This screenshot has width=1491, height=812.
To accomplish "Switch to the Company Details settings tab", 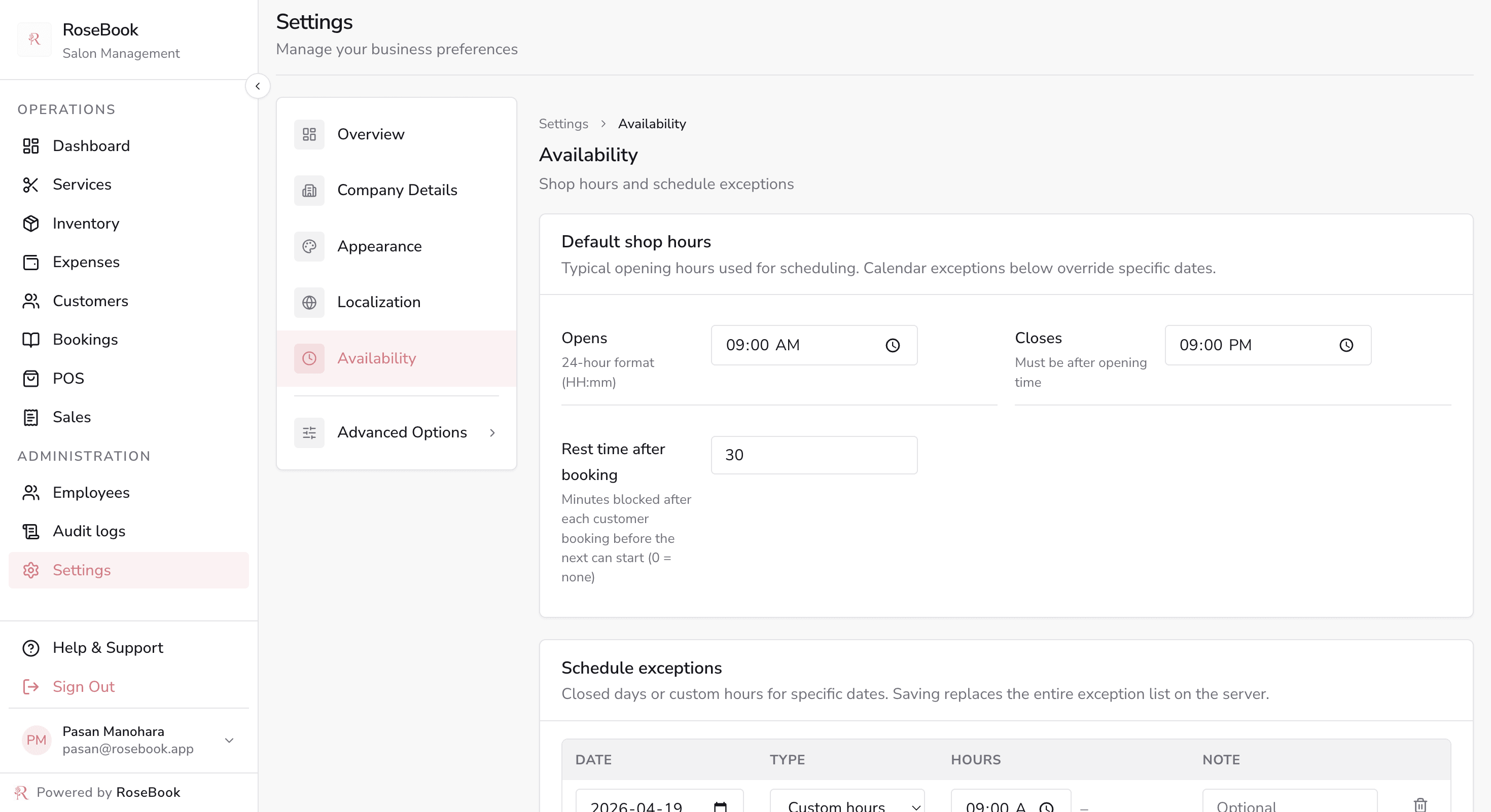I will point(397,190).
